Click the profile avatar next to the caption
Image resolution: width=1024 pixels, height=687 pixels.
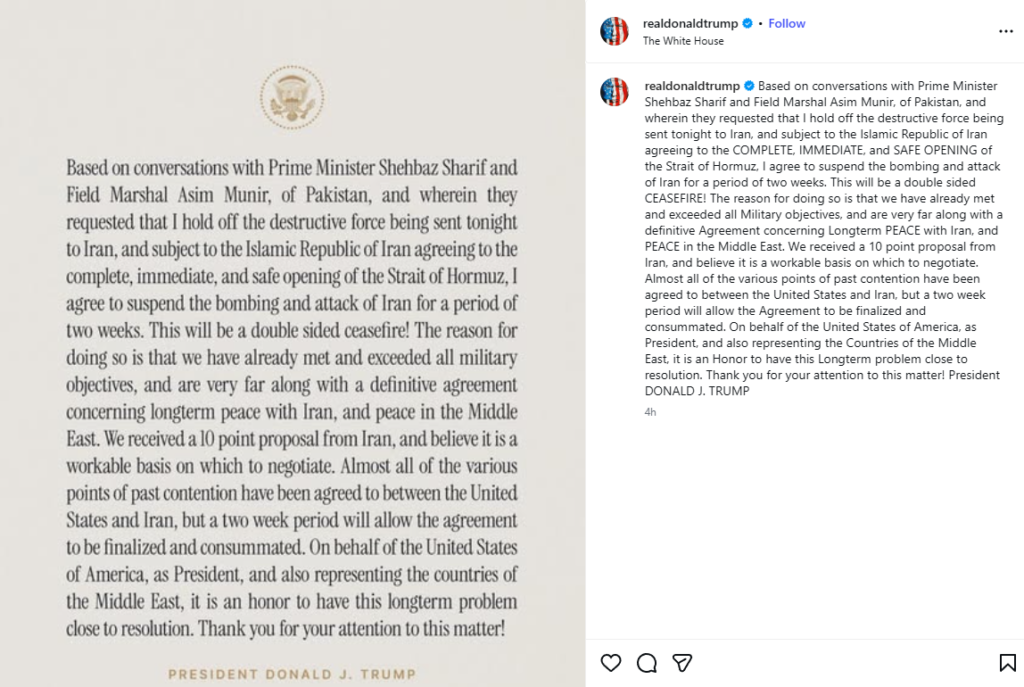point(614,92)
